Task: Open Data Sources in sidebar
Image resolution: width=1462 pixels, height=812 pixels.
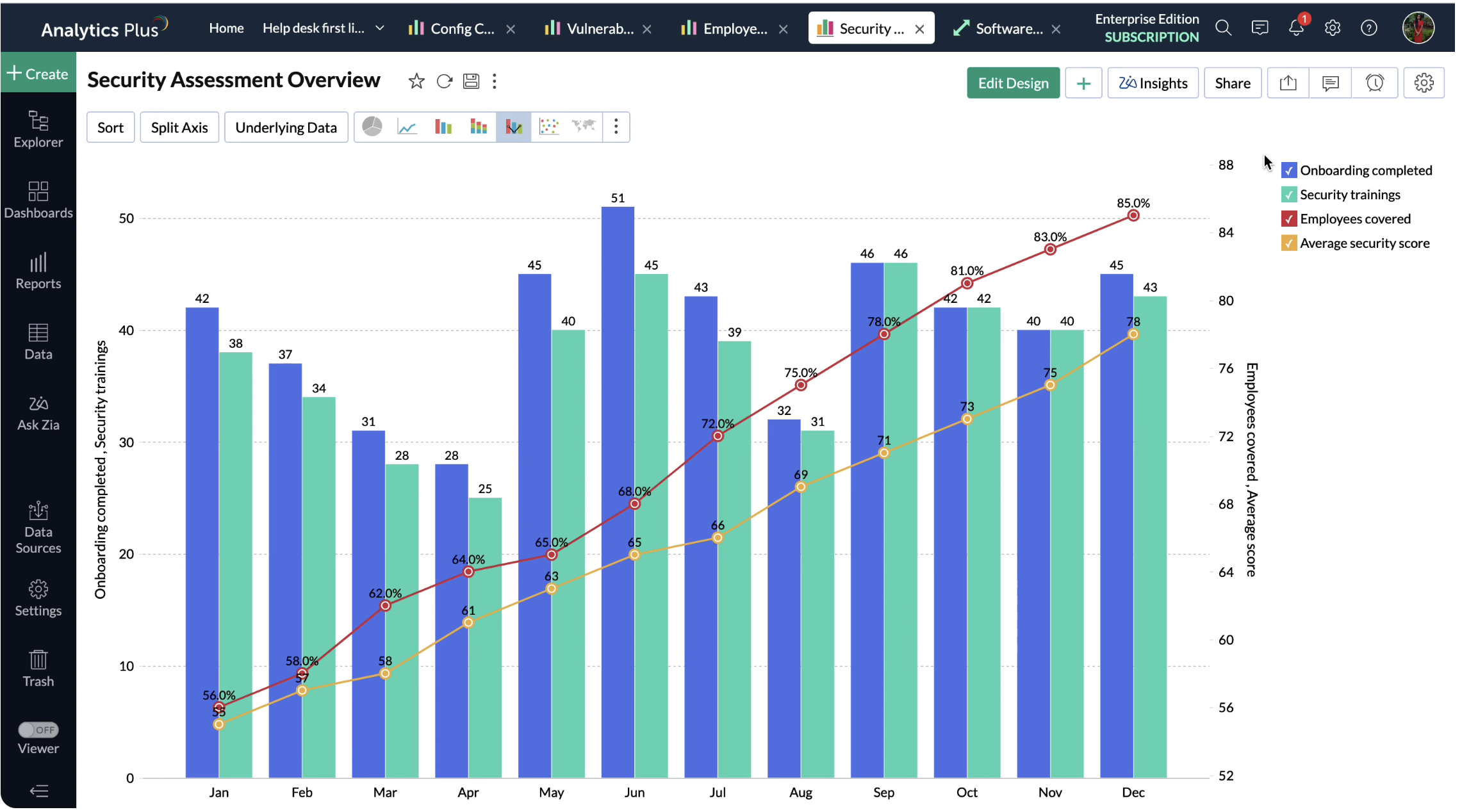Action: point(38,528)
